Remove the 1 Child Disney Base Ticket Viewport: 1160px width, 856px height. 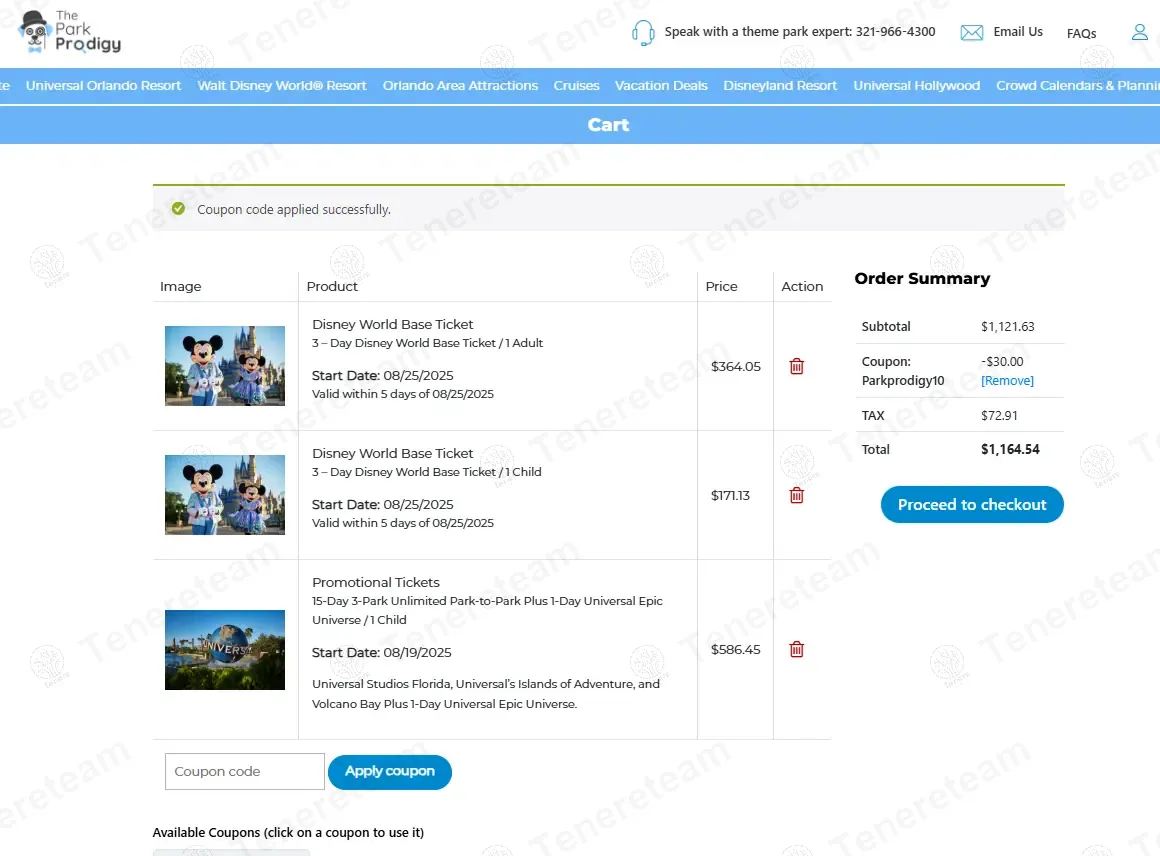click(x=796, y=496)
